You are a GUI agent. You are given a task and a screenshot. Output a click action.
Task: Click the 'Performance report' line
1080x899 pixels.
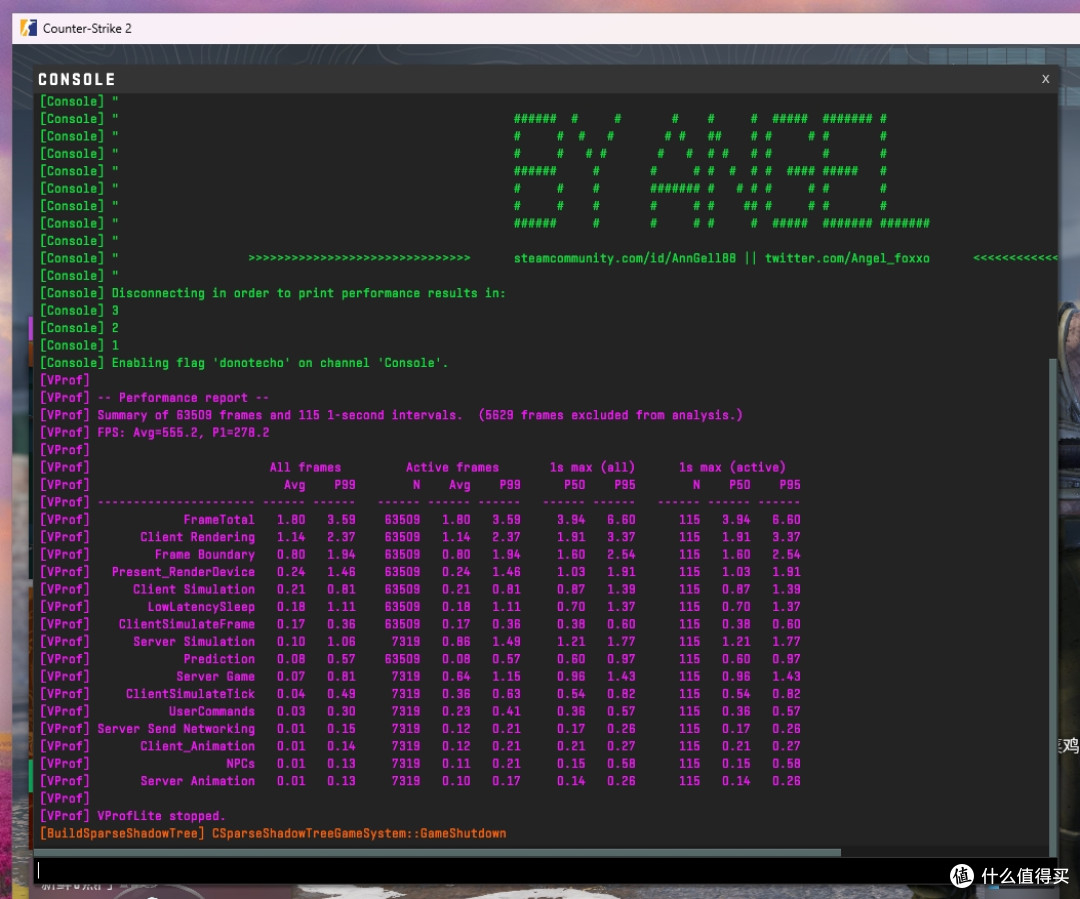pos(183,397)
